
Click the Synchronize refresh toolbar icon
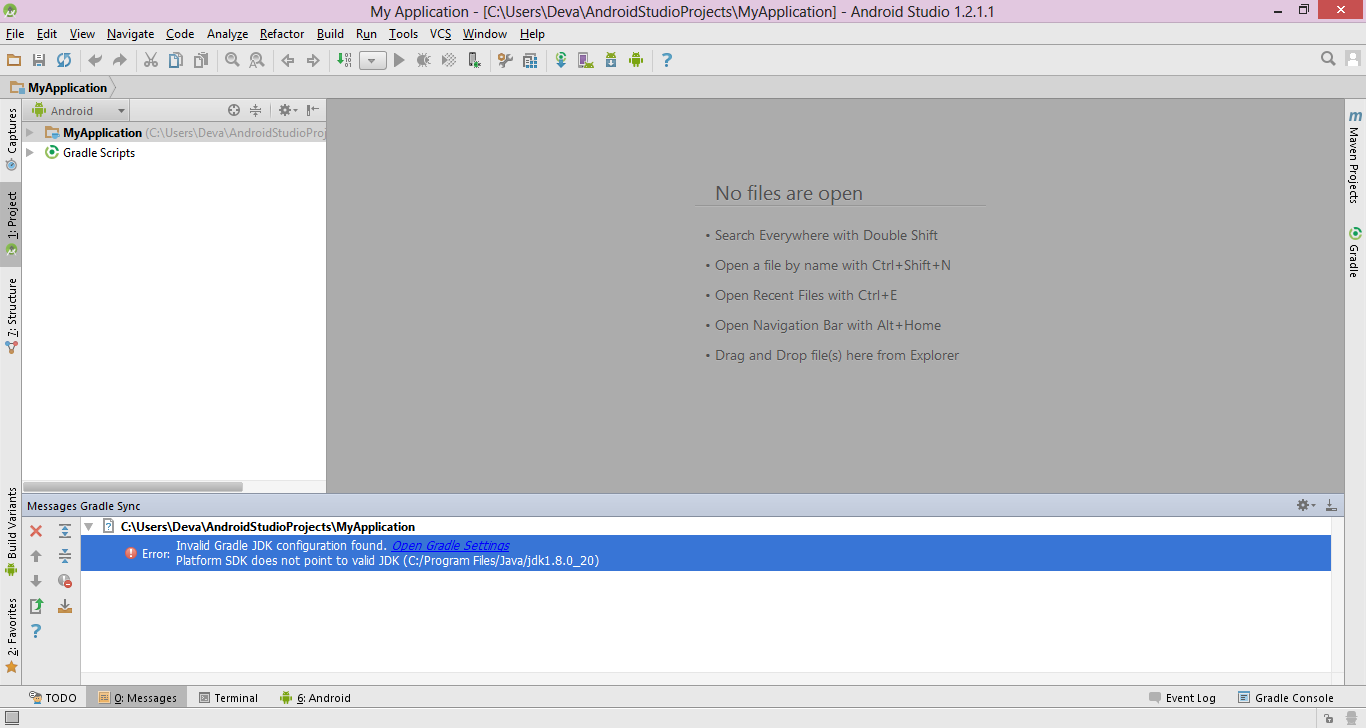pos(64,60)
